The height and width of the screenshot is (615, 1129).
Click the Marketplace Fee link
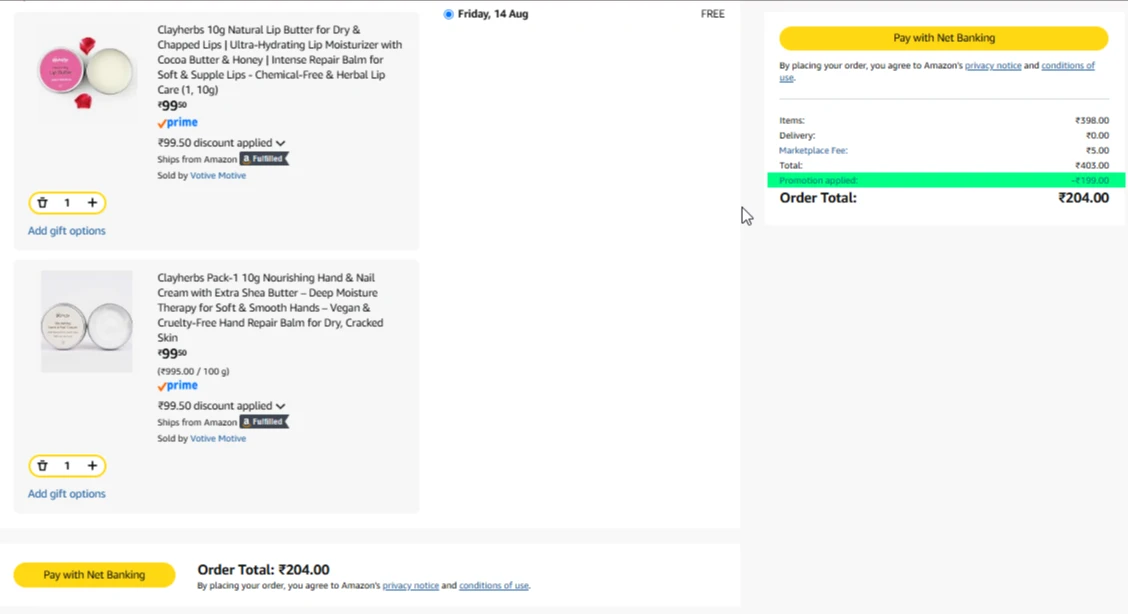pyautogui.click(x=813, y=151)
